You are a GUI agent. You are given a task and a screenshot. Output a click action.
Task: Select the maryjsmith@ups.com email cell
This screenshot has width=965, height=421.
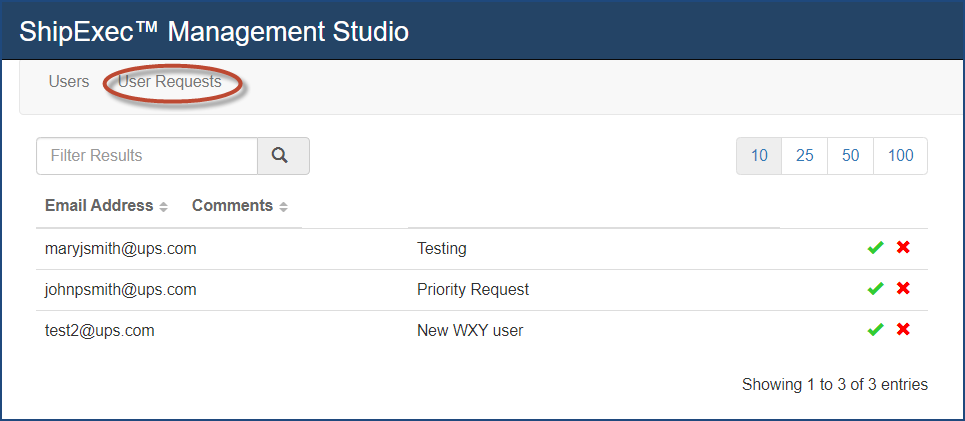pyautogui.click(x=121, y=249)
